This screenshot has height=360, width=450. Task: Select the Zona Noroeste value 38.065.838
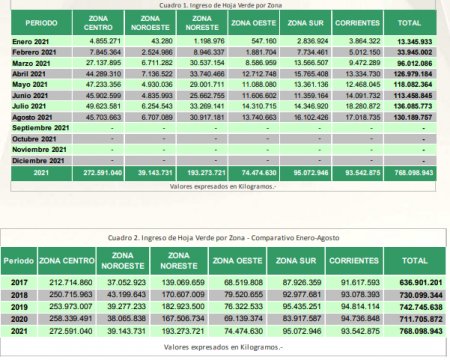[x=126, y=318]
